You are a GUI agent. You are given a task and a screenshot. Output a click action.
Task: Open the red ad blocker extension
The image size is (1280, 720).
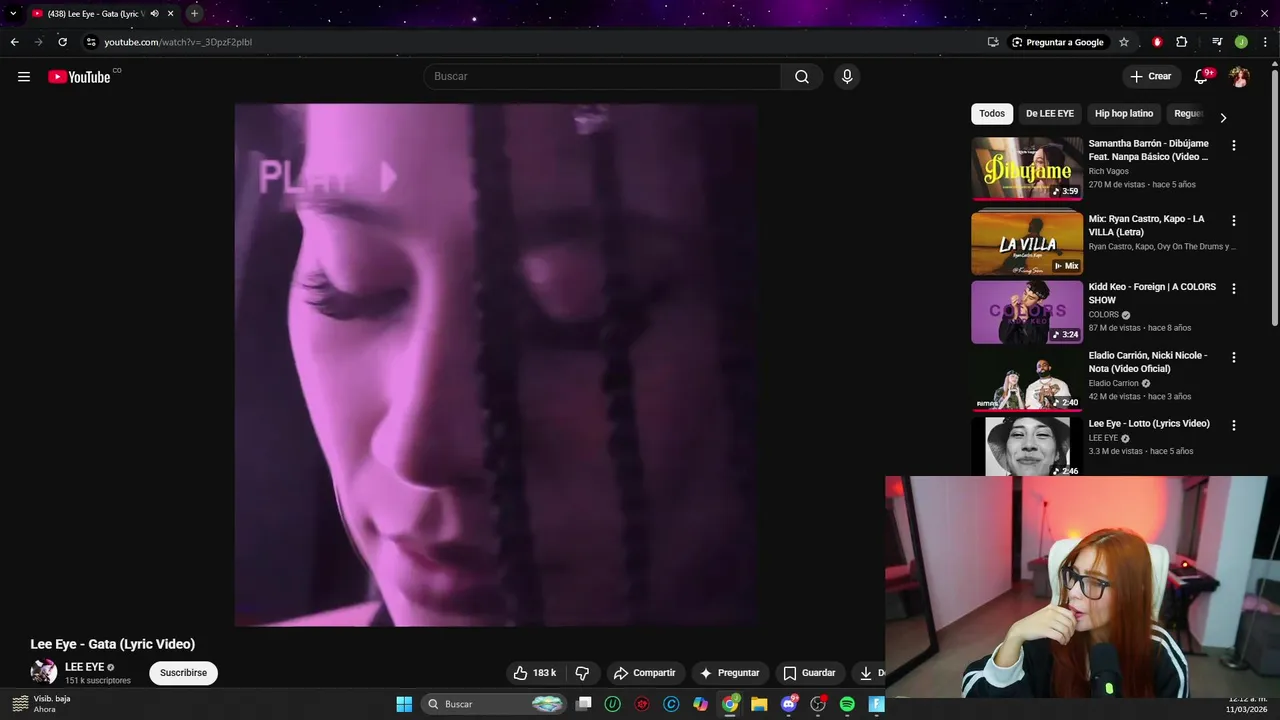tap(1157, 42)
